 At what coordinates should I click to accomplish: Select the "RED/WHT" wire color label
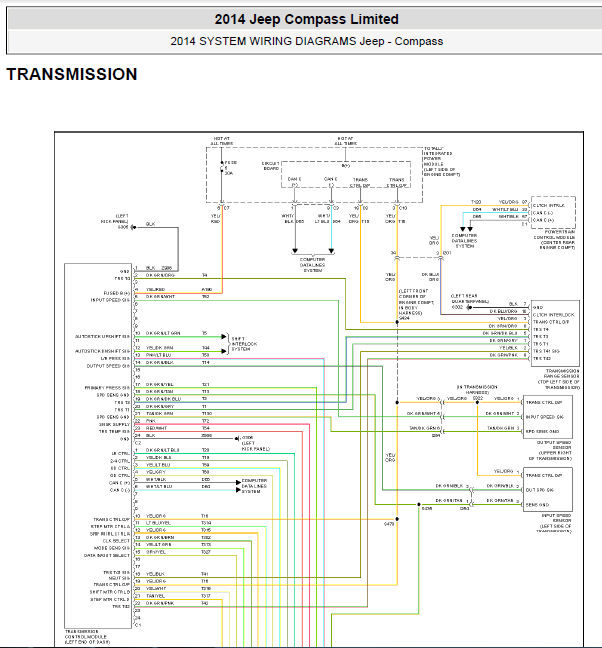pos(156,429)
